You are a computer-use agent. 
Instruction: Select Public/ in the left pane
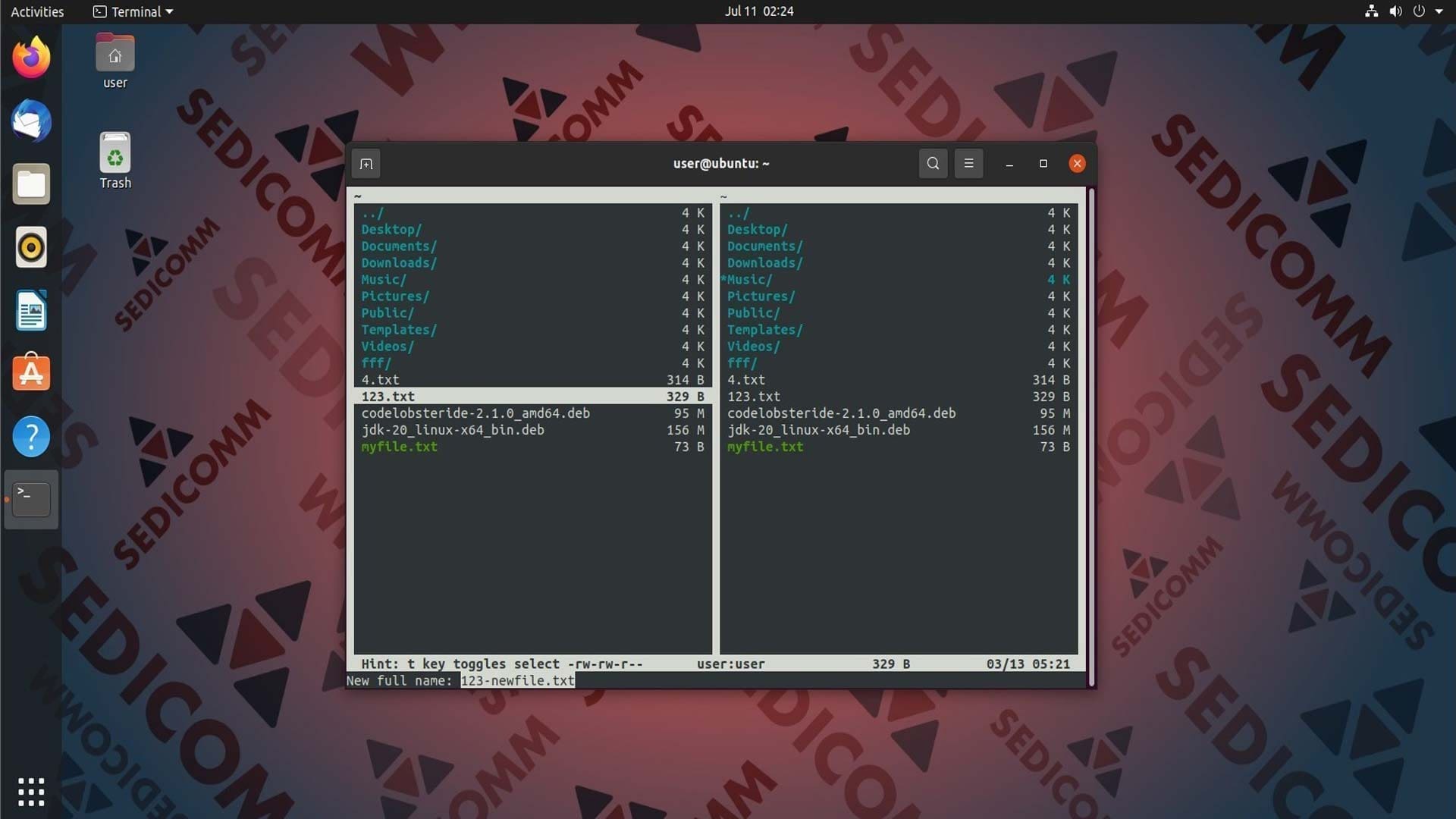point(532,313)
